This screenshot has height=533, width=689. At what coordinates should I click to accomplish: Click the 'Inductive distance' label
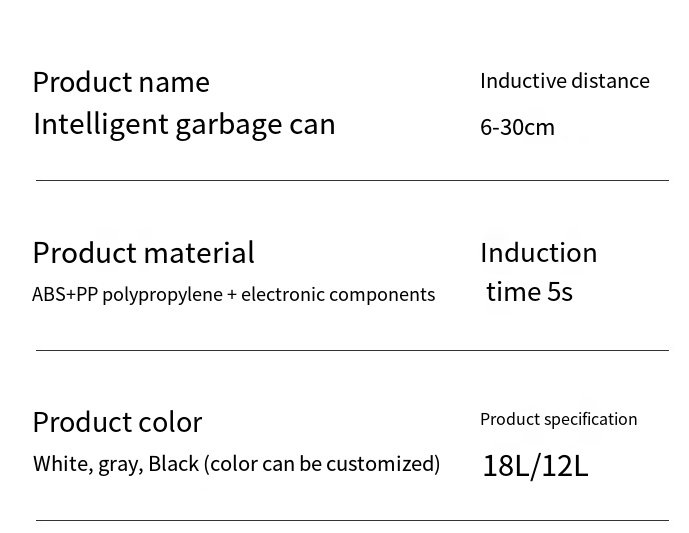pos(564,81)
